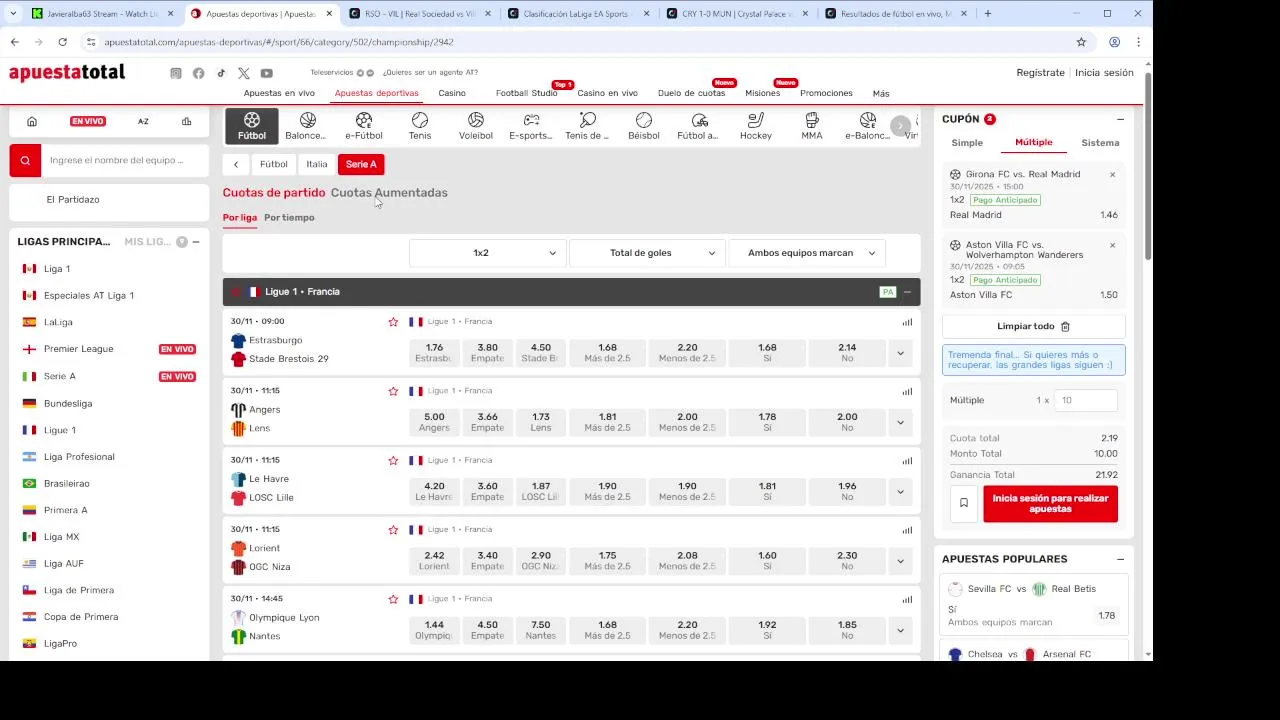Open the Casino menu item
1280x720 pixels.
pyautogui.click(x=452, y=93)
